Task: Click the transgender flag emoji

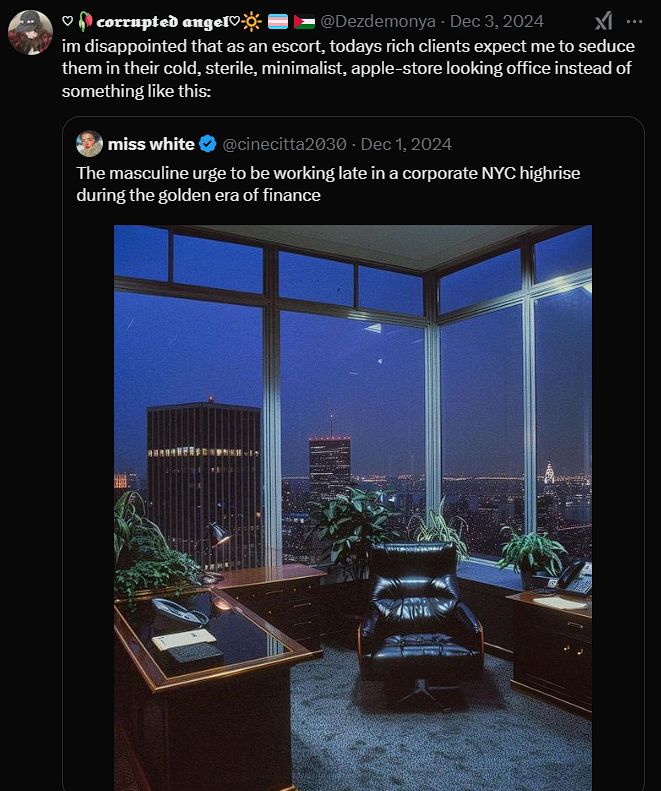Action: pyautogui.click(x=277, y=21)
